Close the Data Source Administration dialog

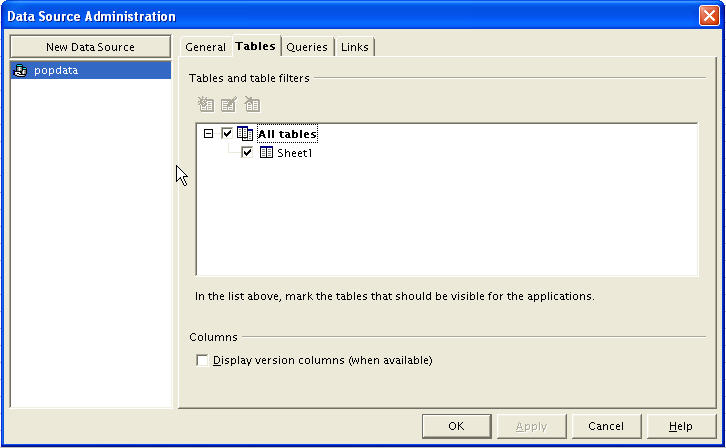pyautogui.click(x=708, y=16)
